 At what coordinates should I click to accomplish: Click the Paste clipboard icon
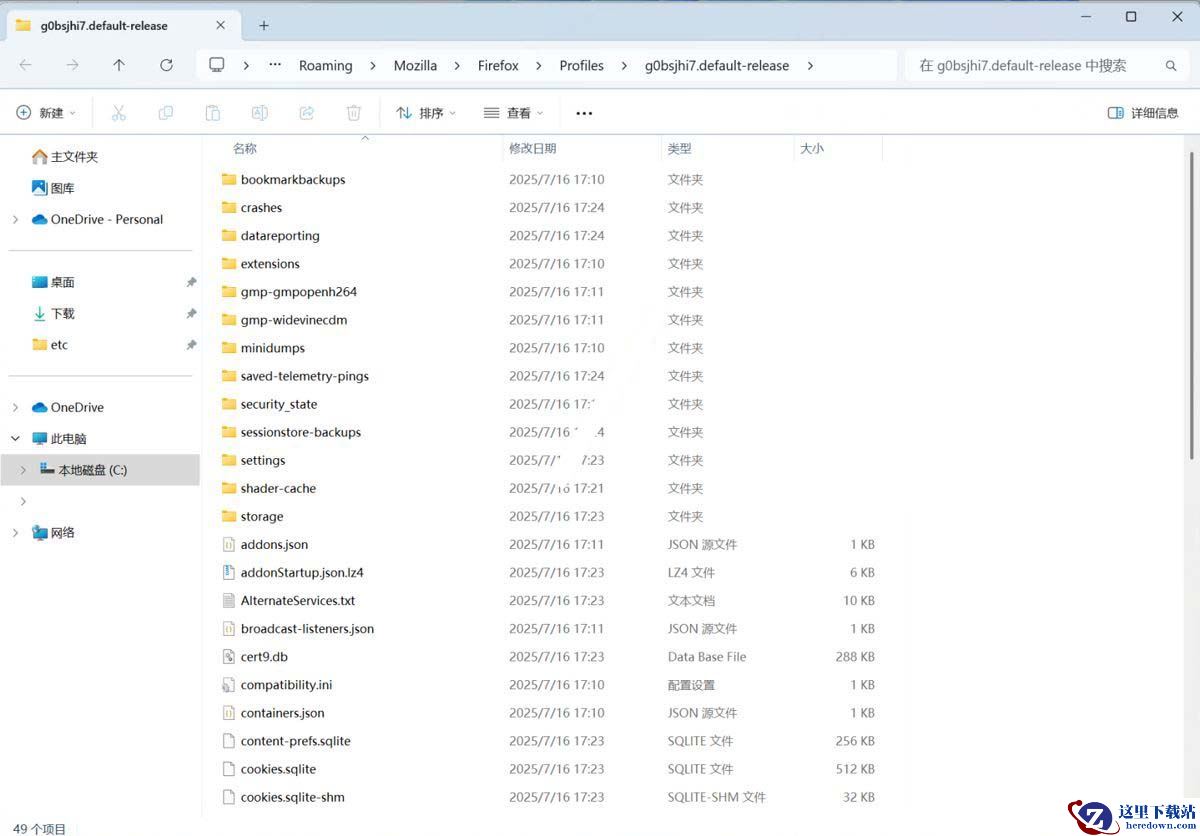click(212, 113)
